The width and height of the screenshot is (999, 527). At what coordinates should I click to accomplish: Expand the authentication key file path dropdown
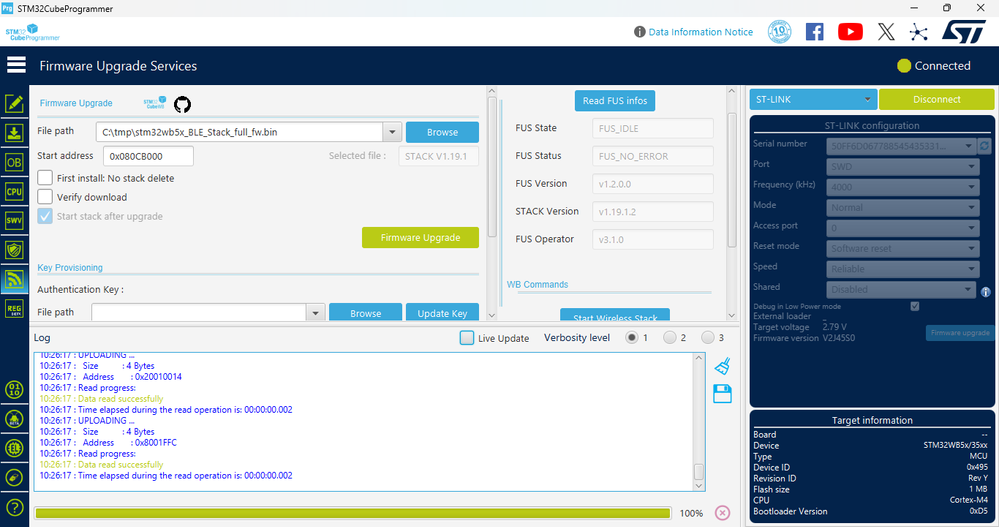pyautogui.click(x=315, y=313)
